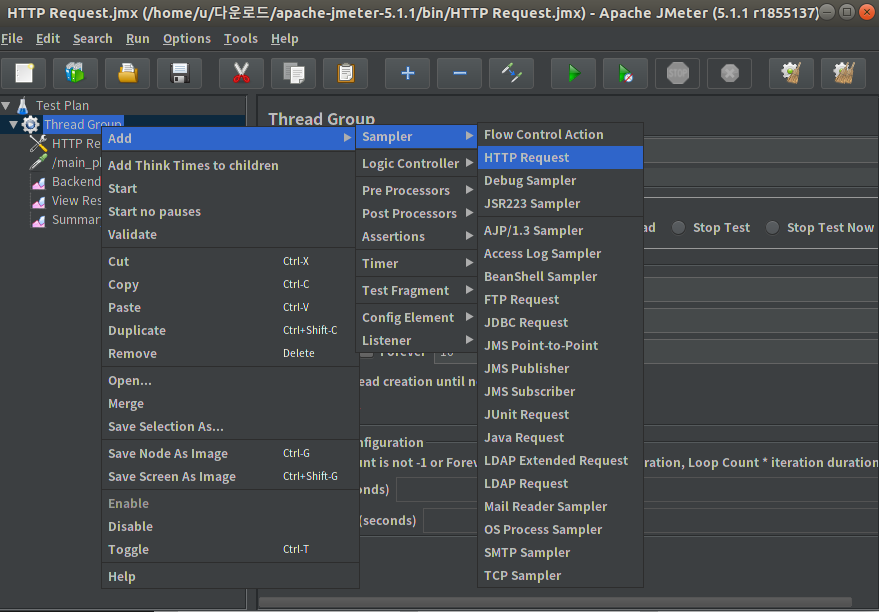Click the Thread Group gear icon
The height and width of the screenshot is (612, 879).
point(30,124)
